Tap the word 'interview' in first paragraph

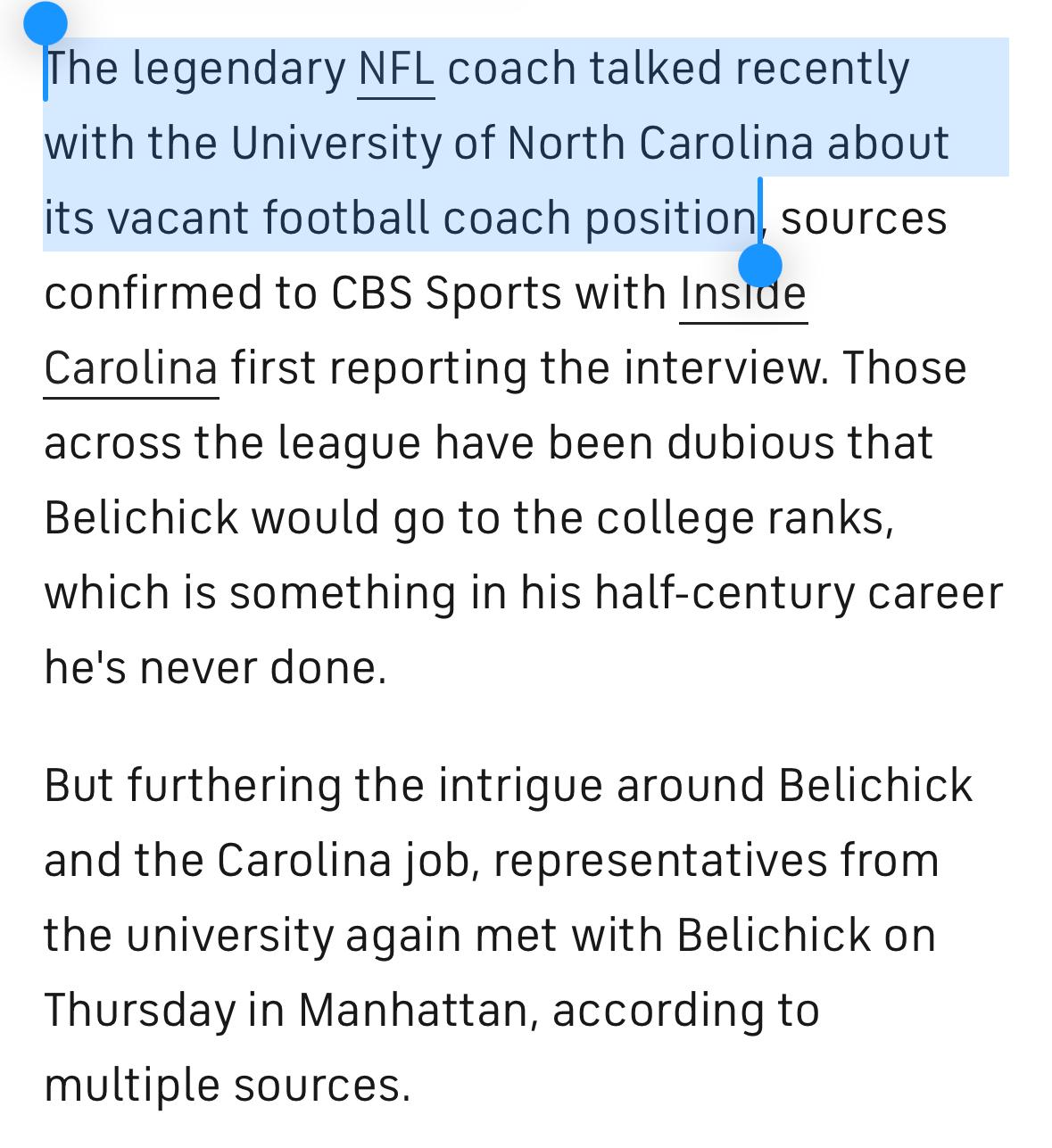[725, 368]
